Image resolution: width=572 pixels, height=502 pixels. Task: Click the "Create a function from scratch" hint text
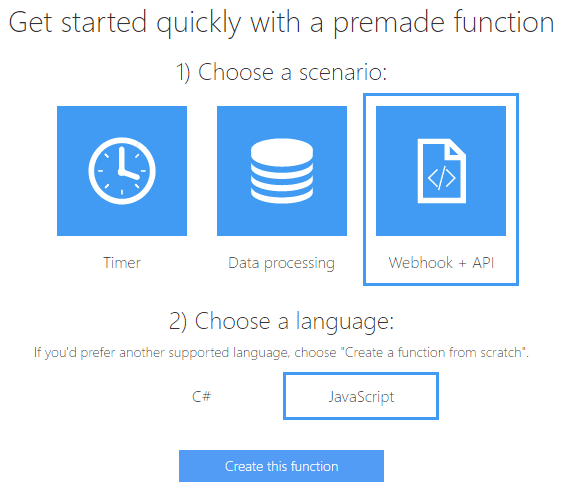point(434,352)
